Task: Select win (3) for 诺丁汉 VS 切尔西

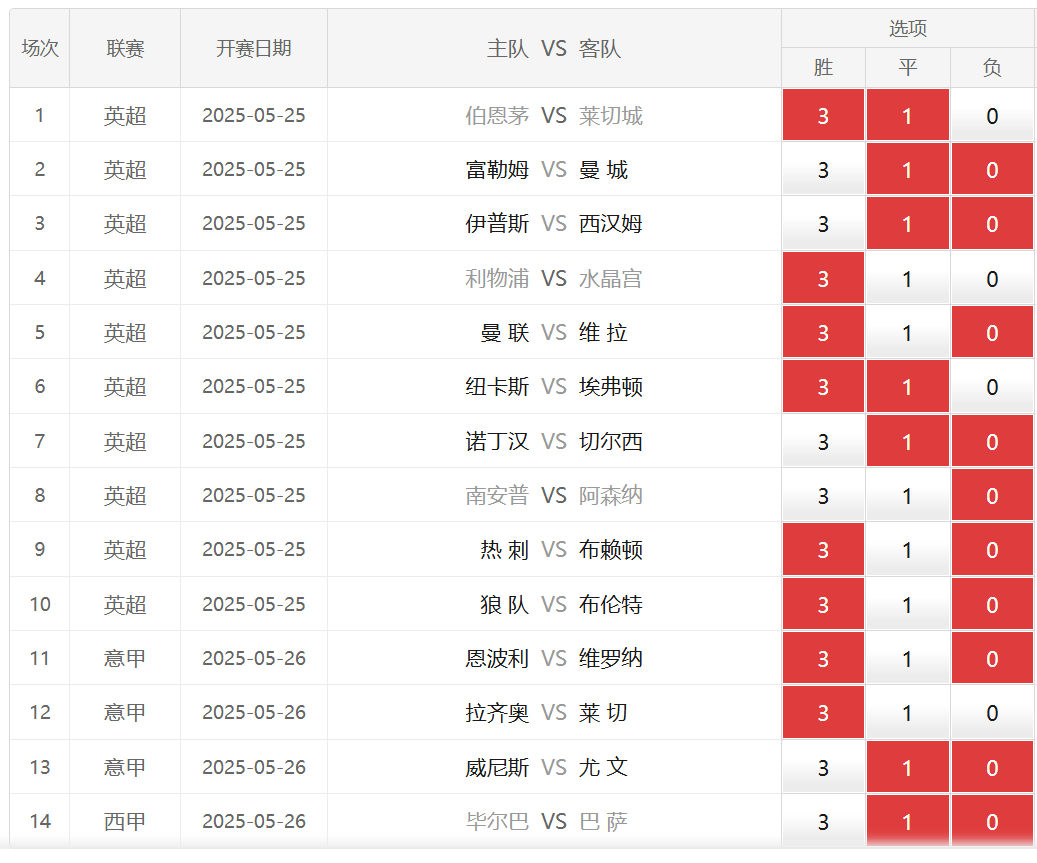Action: 823,441
